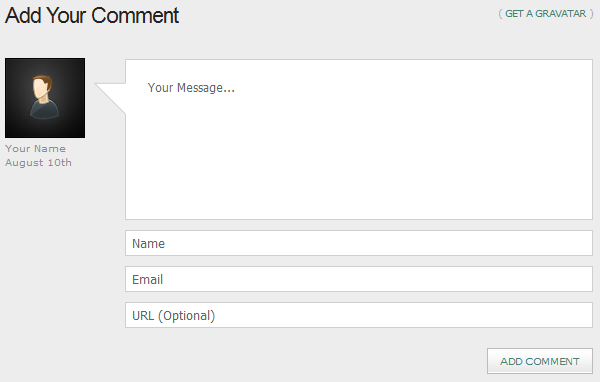Click the Email placeholder text
Screen dimensions: 600x382
(x=147, y=279)
